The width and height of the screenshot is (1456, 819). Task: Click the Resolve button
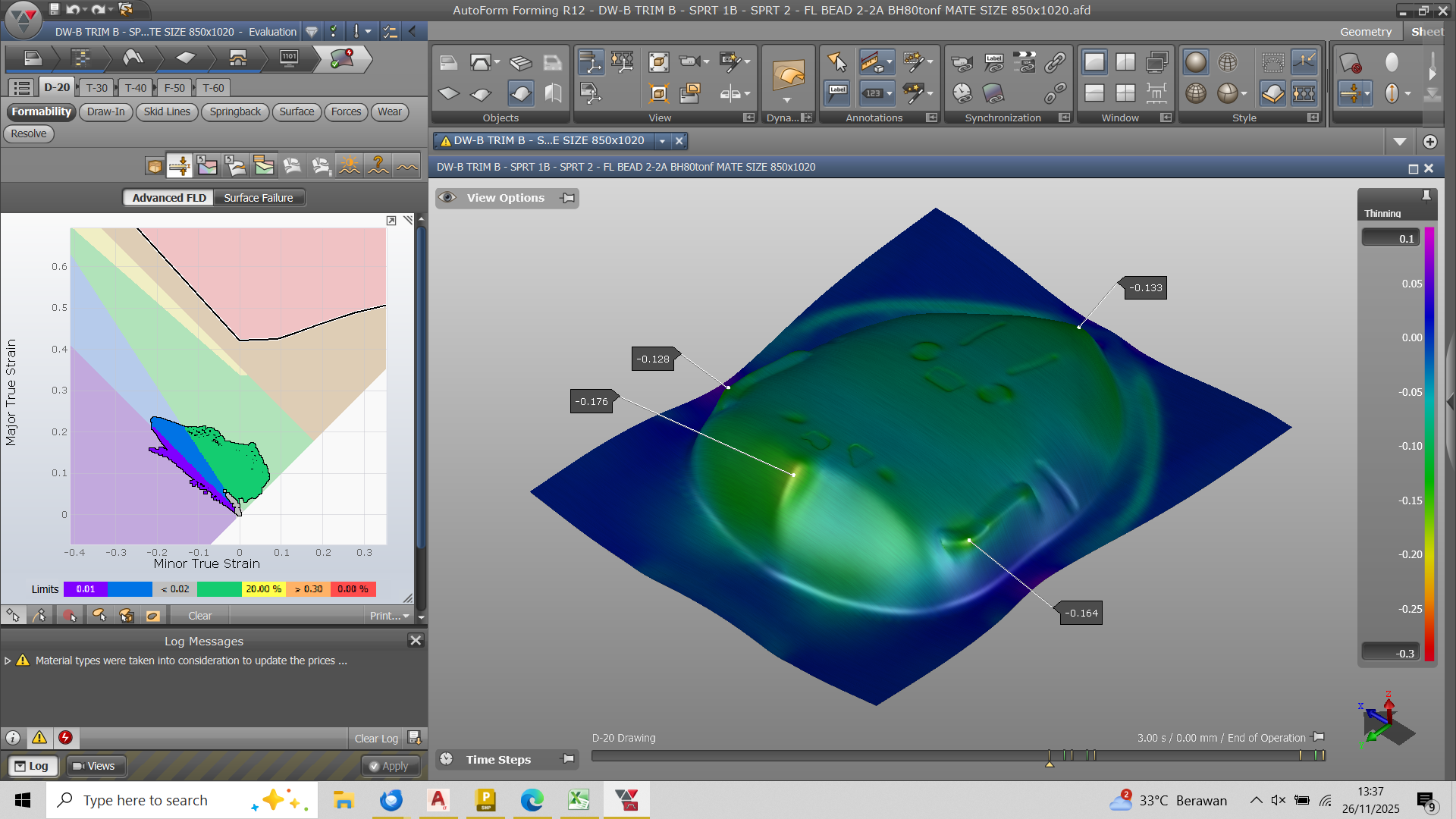pyautogui.click(x=29, y=133)
